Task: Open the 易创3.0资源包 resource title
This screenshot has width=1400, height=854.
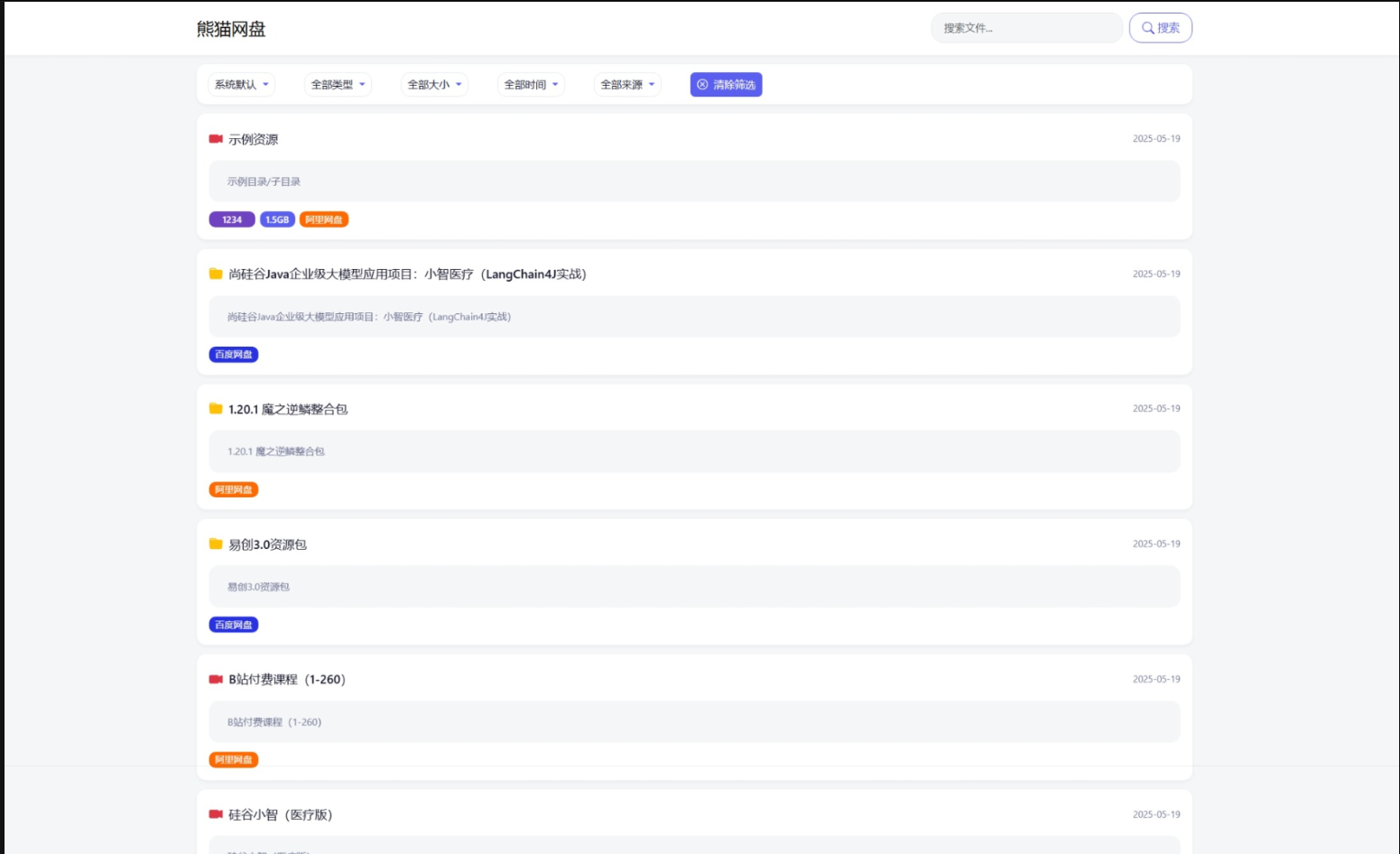Action: [x=268, y=544]
